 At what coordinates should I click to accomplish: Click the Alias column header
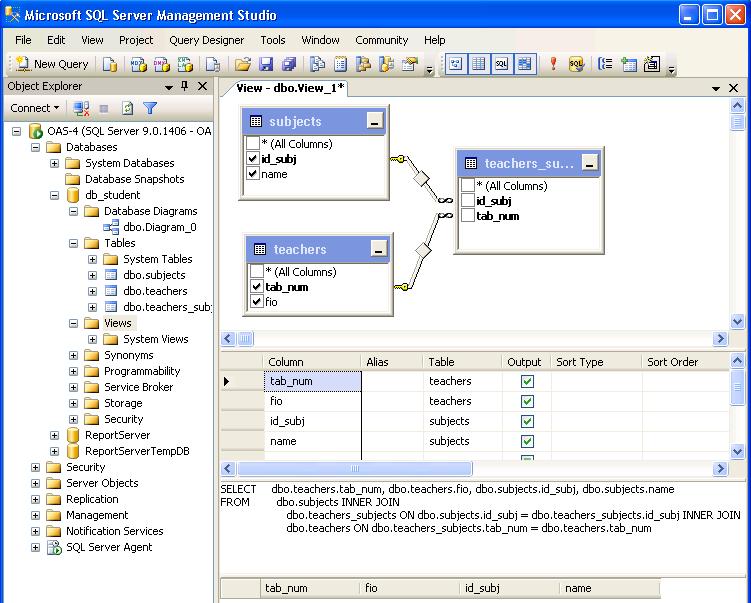click(391, 362)
